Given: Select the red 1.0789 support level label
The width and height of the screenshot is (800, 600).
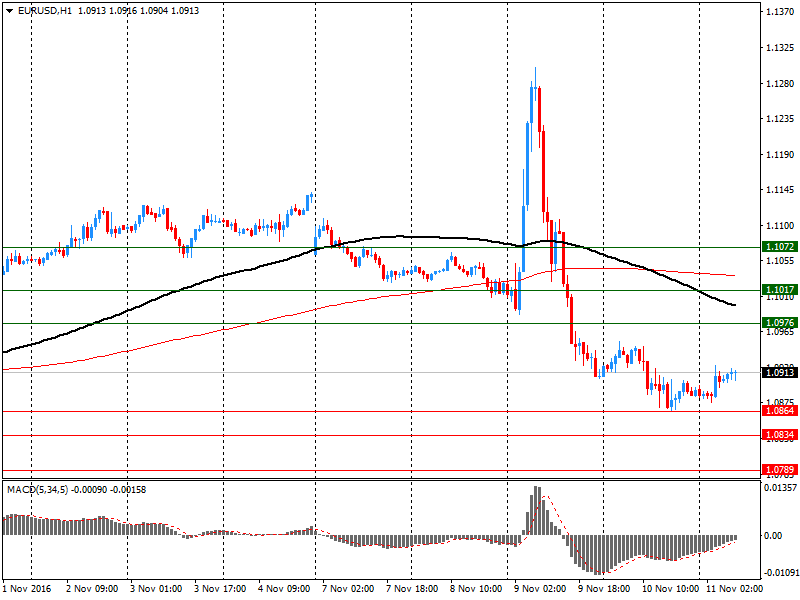Looking at the screenshot, I should (780, 469).
